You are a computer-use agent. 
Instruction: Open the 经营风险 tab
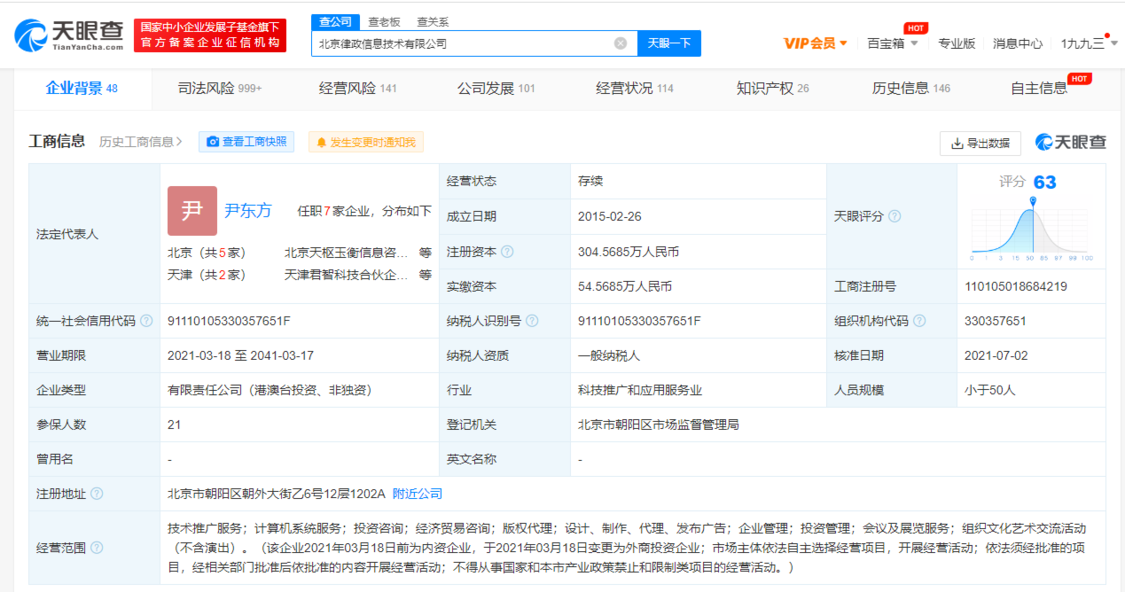coord(357,88)
